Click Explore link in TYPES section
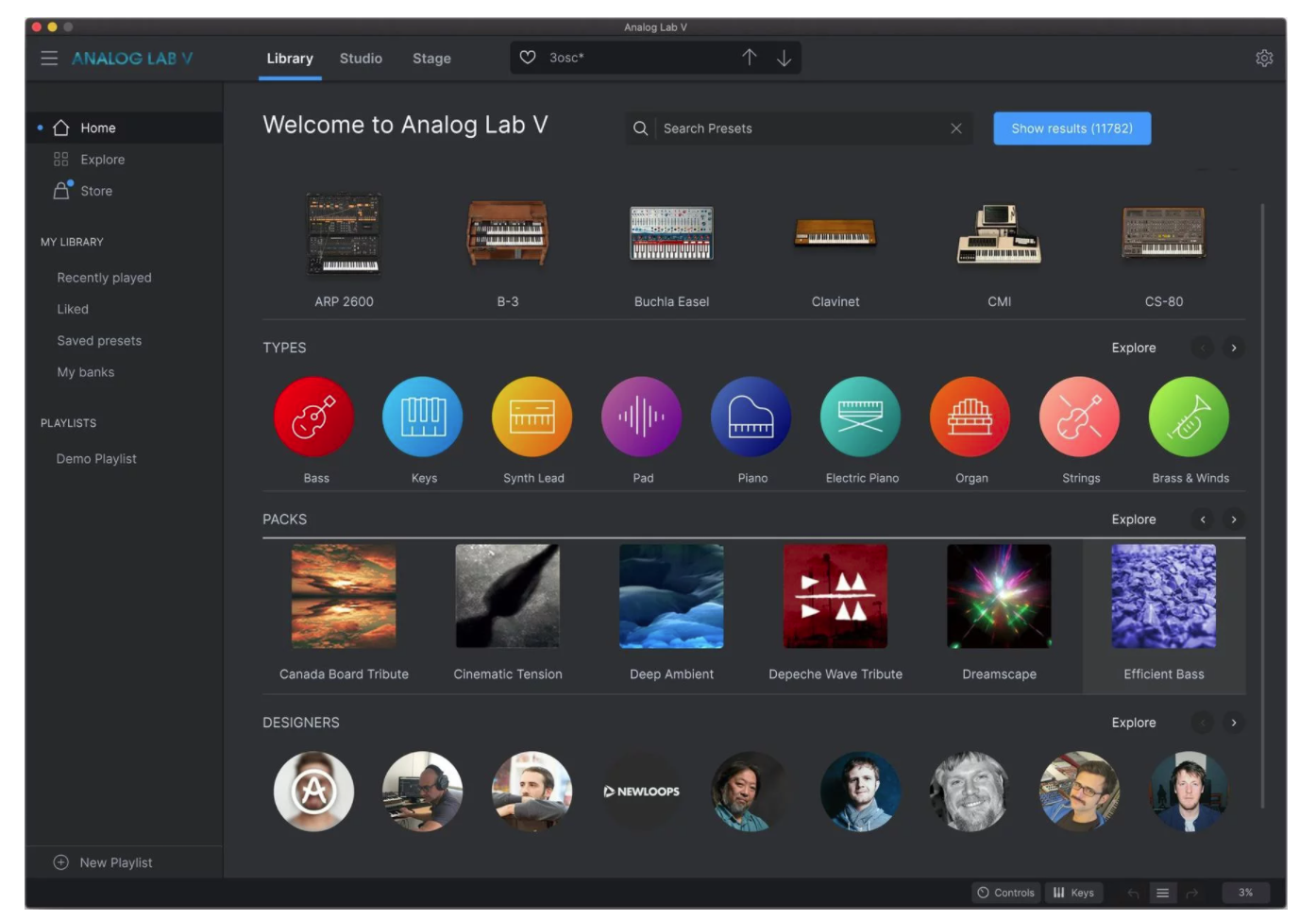This screenshot has width=1316, height=920. pyautogui.click(x=1134, y=348)
